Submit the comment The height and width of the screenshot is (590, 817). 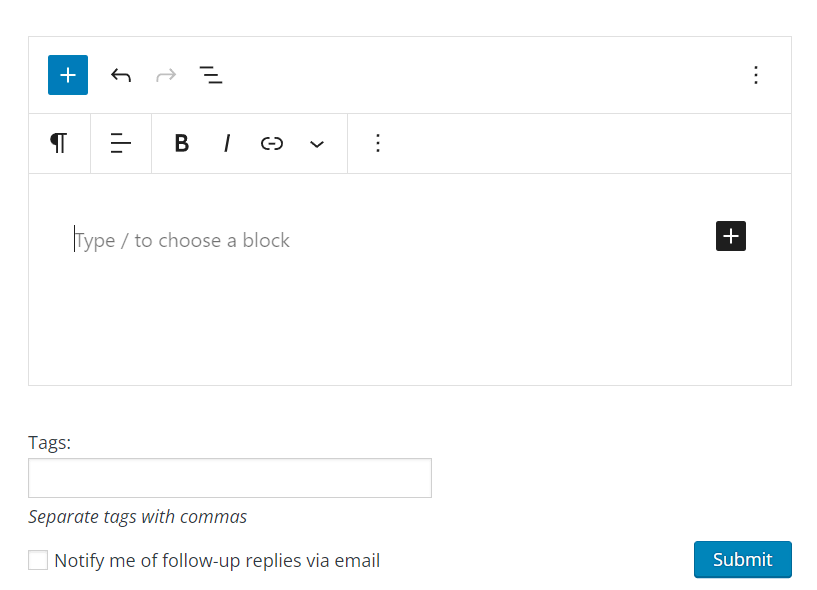coord(742,560)
